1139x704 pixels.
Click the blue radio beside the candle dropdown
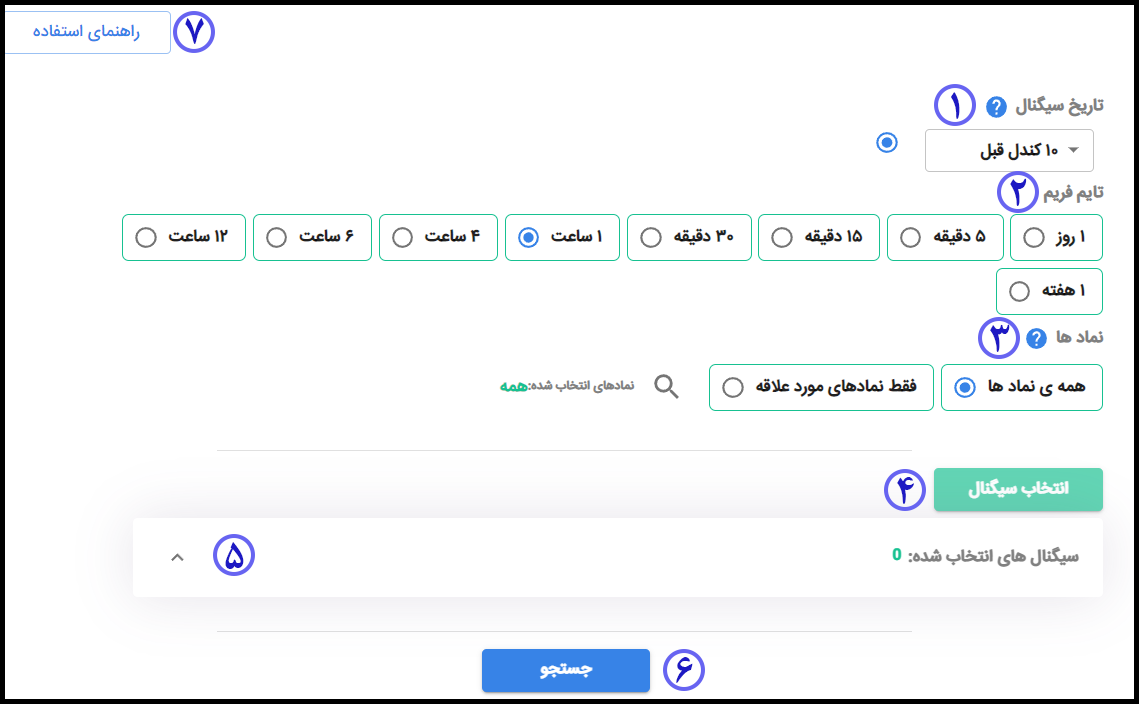[x=886, y=142]
